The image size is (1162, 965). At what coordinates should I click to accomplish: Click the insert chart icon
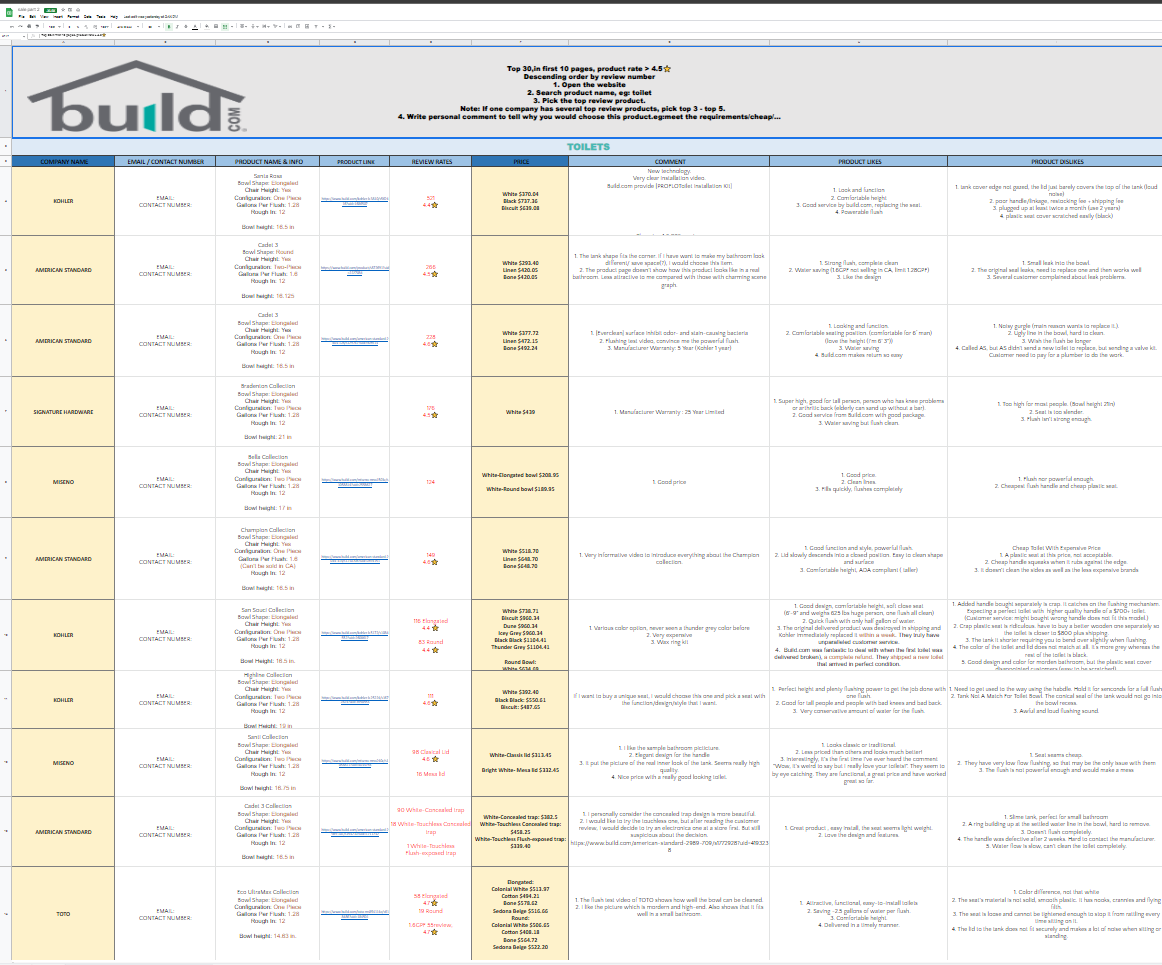(x=307, y=27)
